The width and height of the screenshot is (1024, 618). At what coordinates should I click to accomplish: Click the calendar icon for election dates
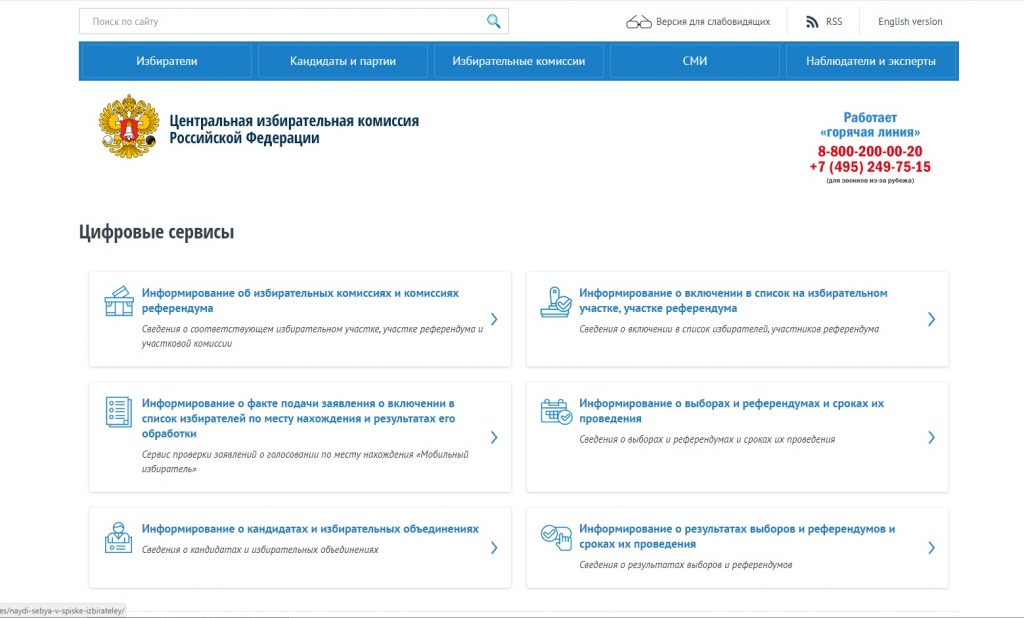(x=556, y=411)
